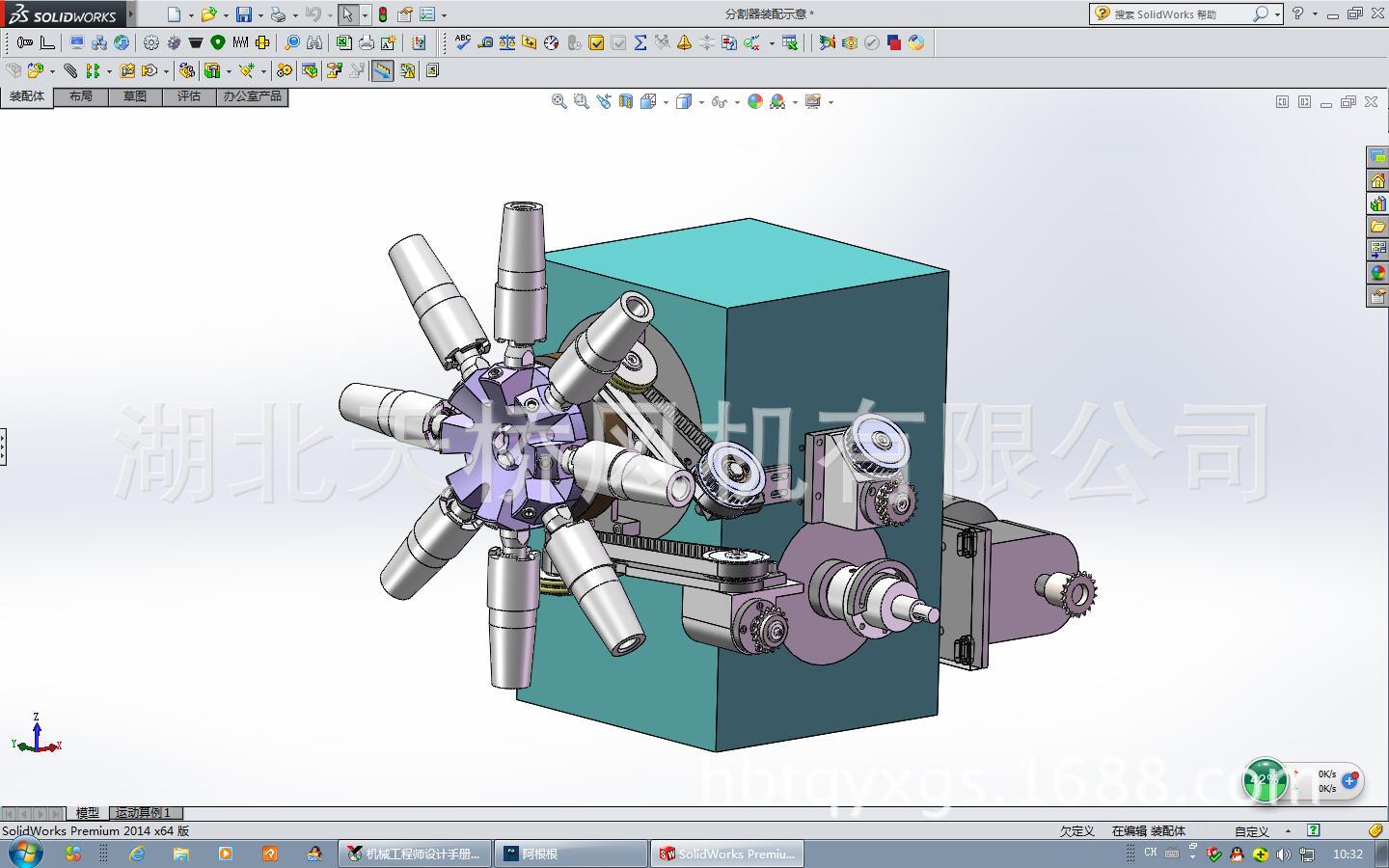The image size is (1389, 868).
Task: Create a new document
Action: point(174,14)
